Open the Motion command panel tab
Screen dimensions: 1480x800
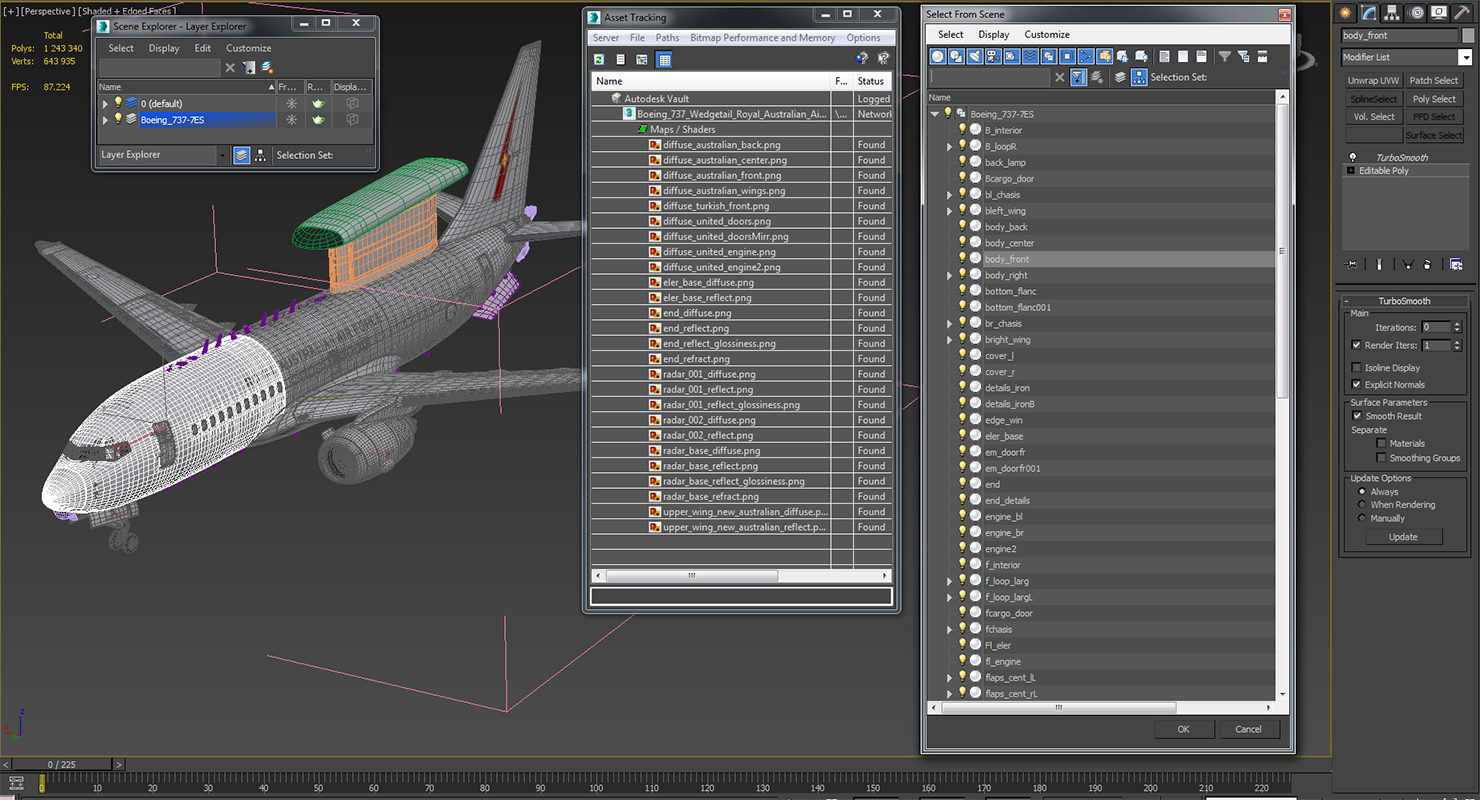(1416, 13)
